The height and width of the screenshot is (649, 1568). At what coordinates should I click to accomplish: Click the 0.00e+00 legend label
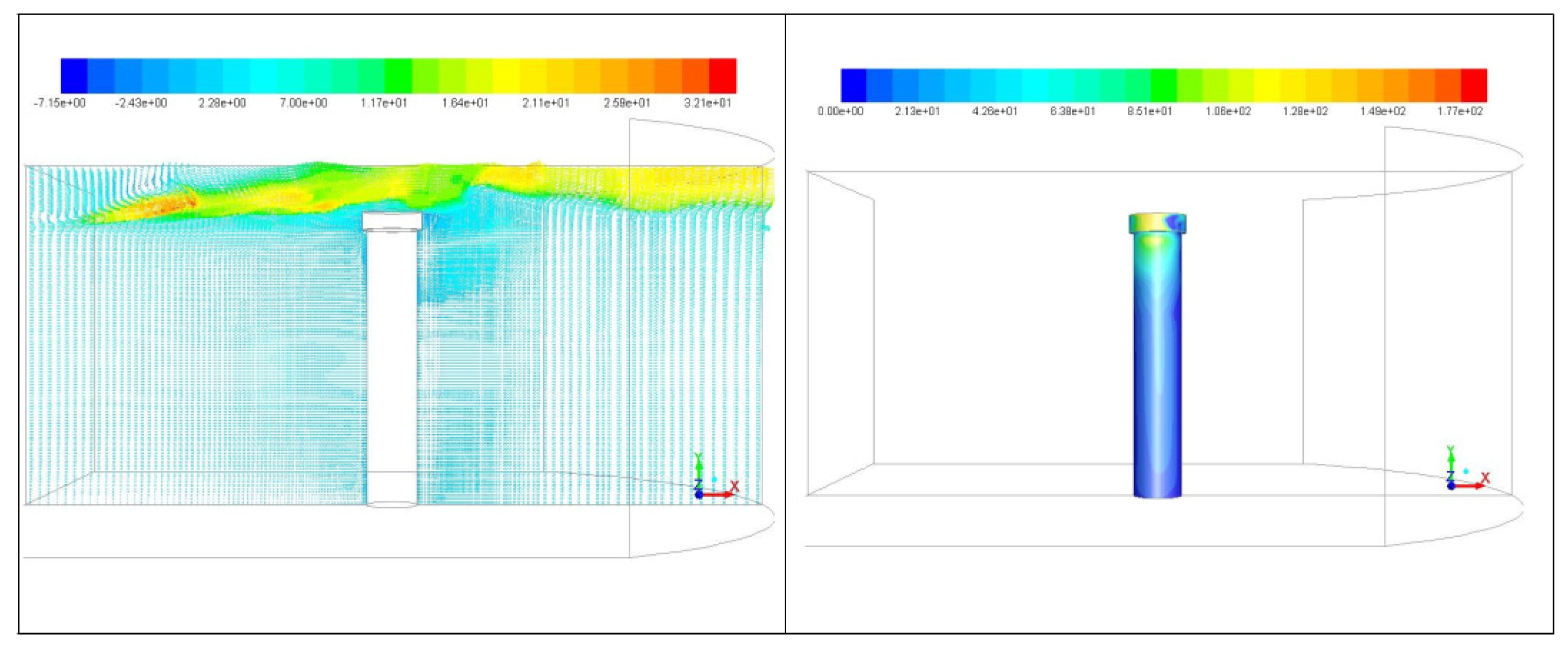tap(840, 111)
